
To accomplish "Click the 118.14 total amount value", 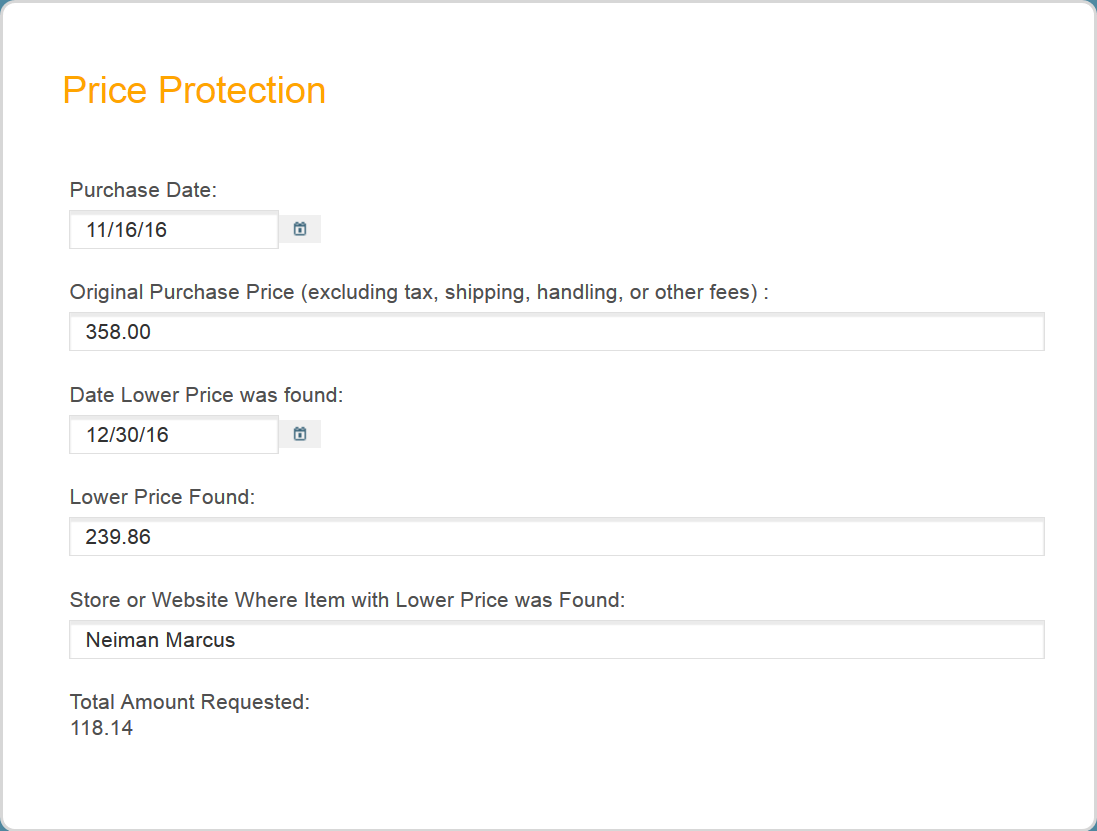I will tap(101, 728).
